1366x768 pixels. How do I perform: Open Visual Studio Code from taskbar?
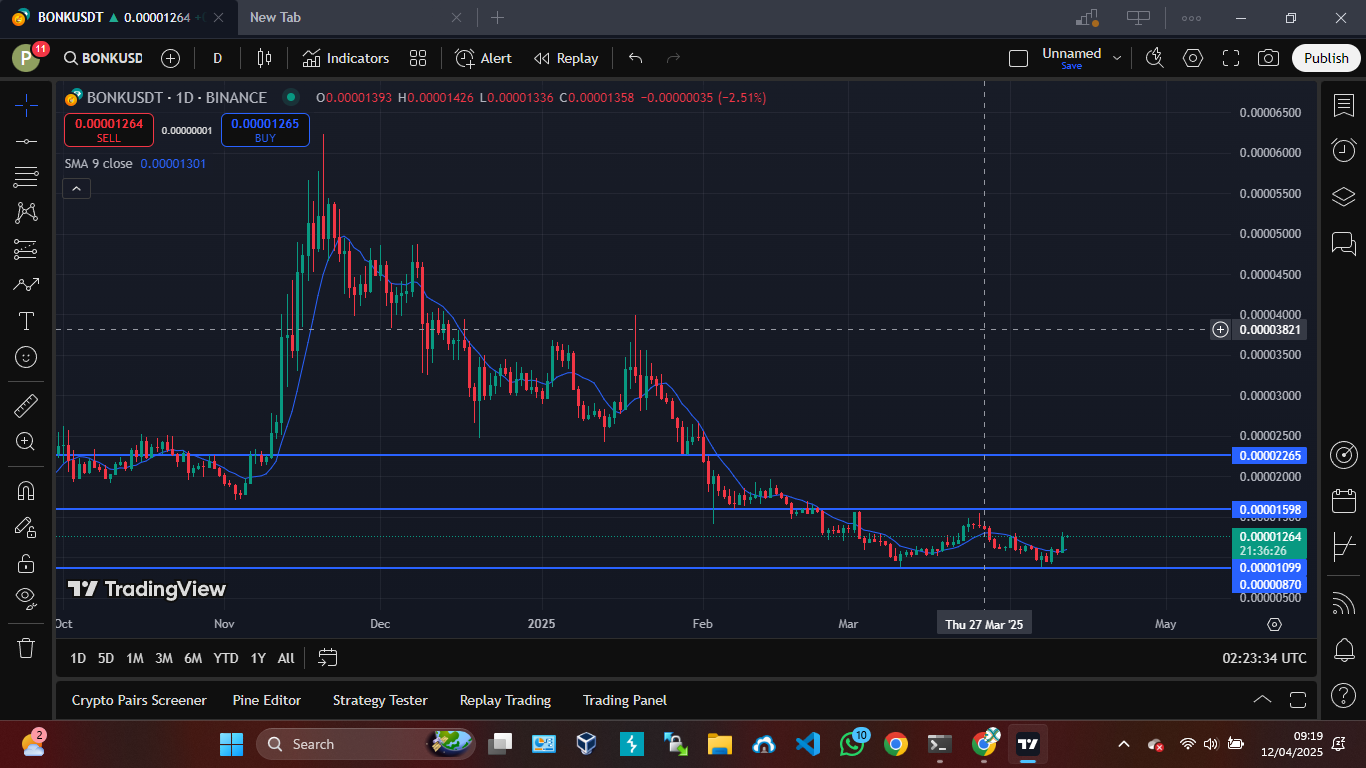pos(808,744)
